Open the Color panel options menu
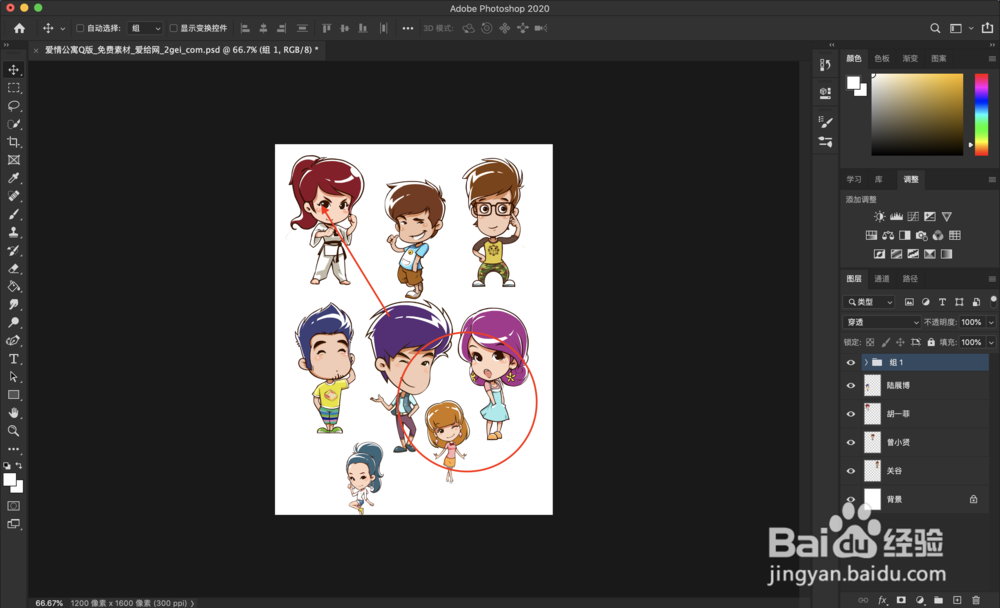This screenshot has width=1000, height=608. coord(992,59)
